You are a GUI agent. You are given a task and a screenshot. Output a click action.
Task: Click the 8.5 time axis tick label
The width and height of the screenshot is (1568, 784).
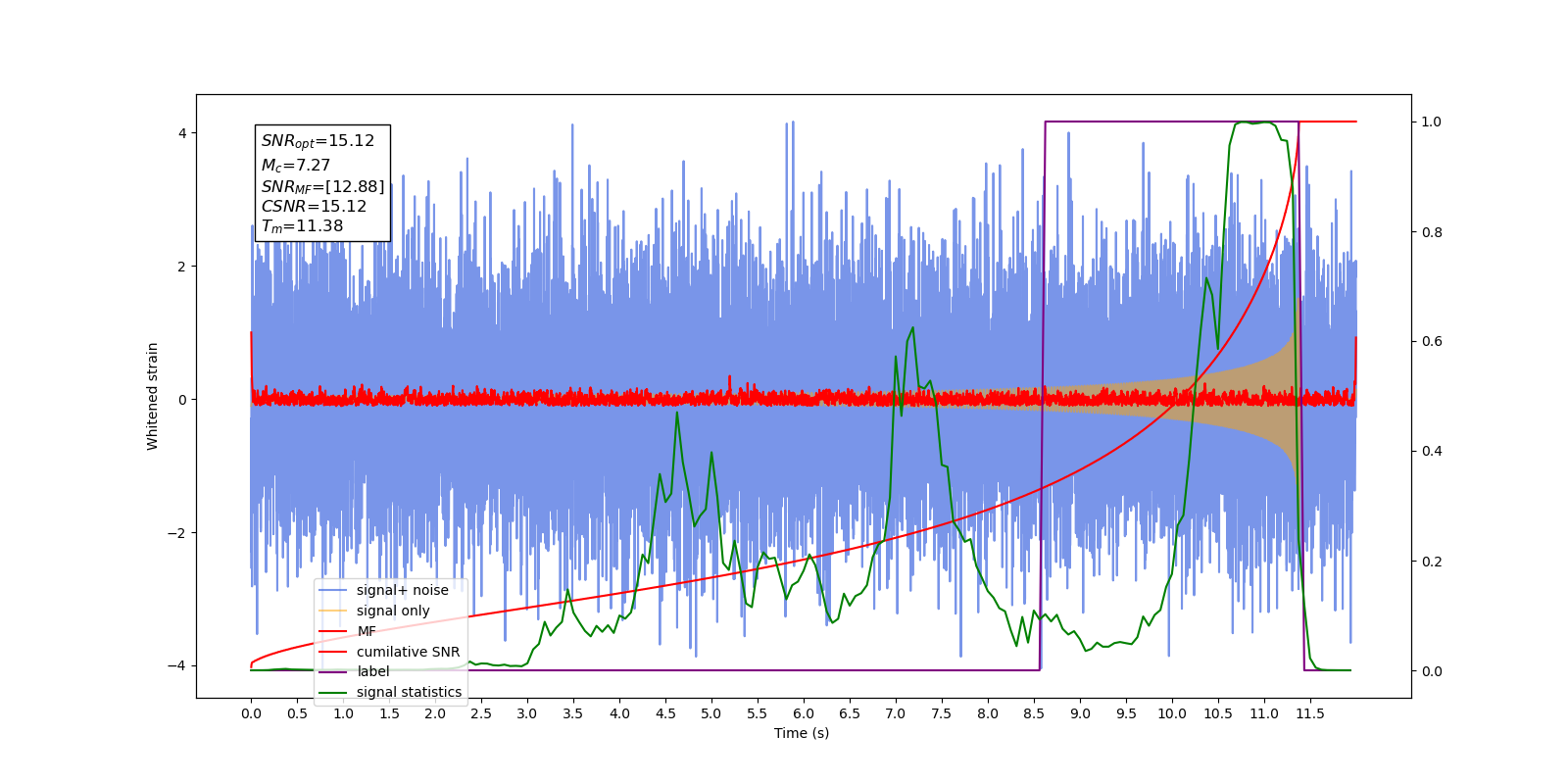pyautogui.click(x=1034, y=713)
